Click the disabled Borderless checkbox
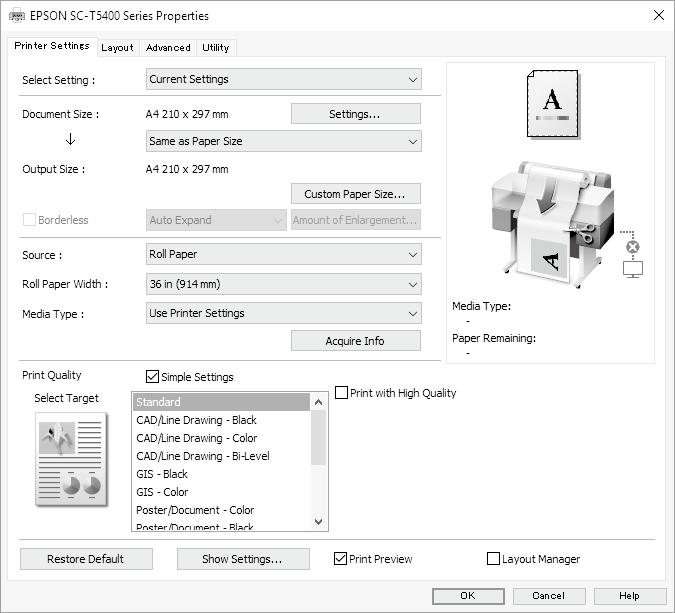The width and height of the screenshot is (675, 613). (29, 220)
